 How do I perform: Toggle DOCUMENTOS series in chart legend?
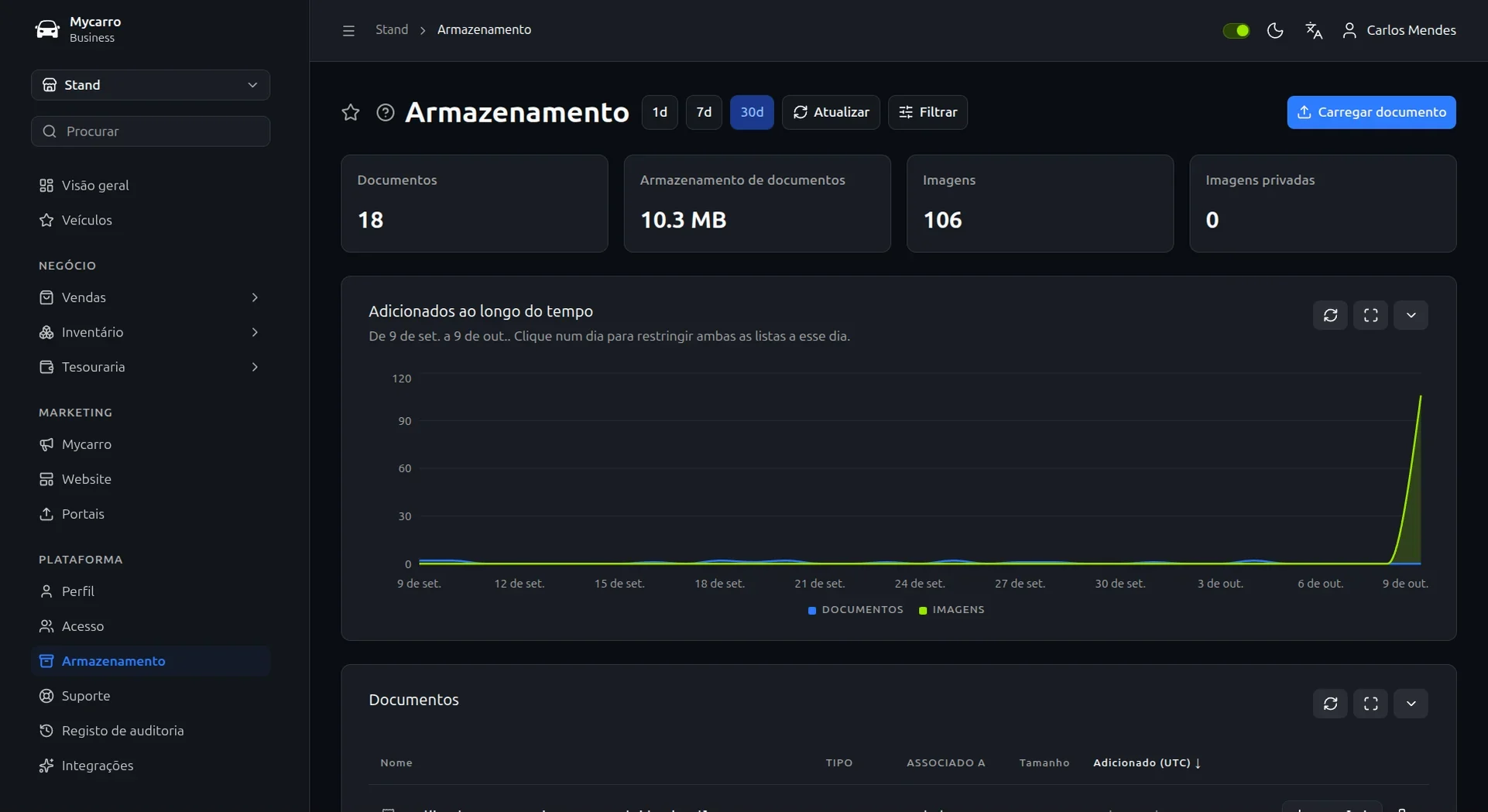855,610
